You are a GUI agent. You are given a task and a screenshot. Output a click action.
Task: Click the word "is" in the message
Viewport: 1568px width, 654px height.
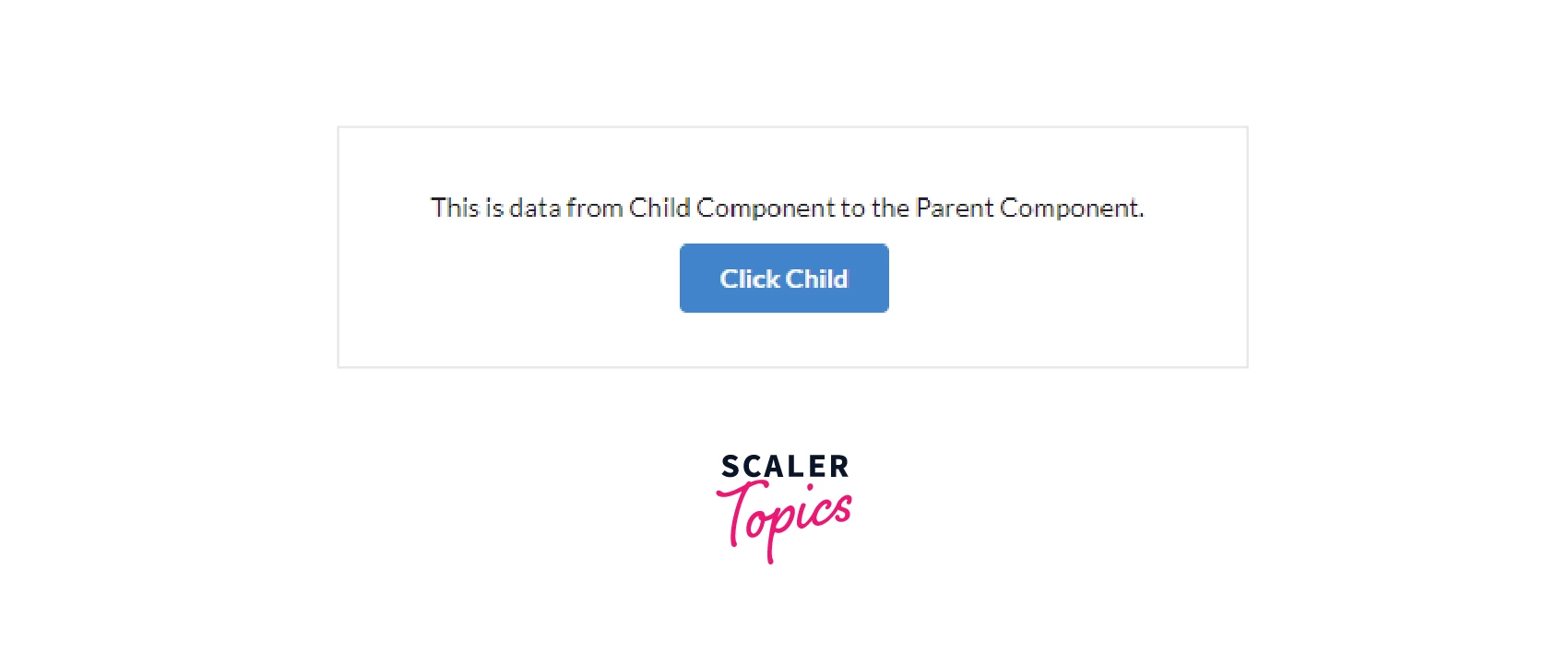click(x=494, y=208)
